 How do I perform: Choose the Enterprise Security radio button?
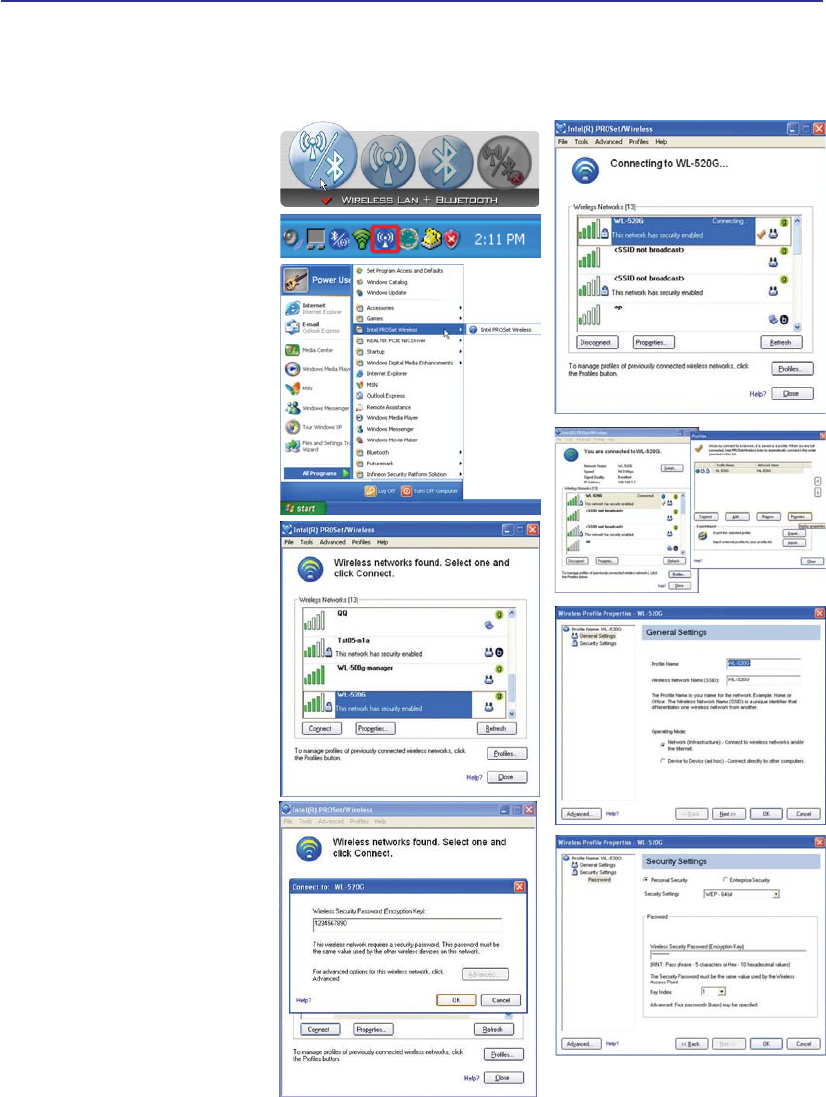click(x=725, y=879)
